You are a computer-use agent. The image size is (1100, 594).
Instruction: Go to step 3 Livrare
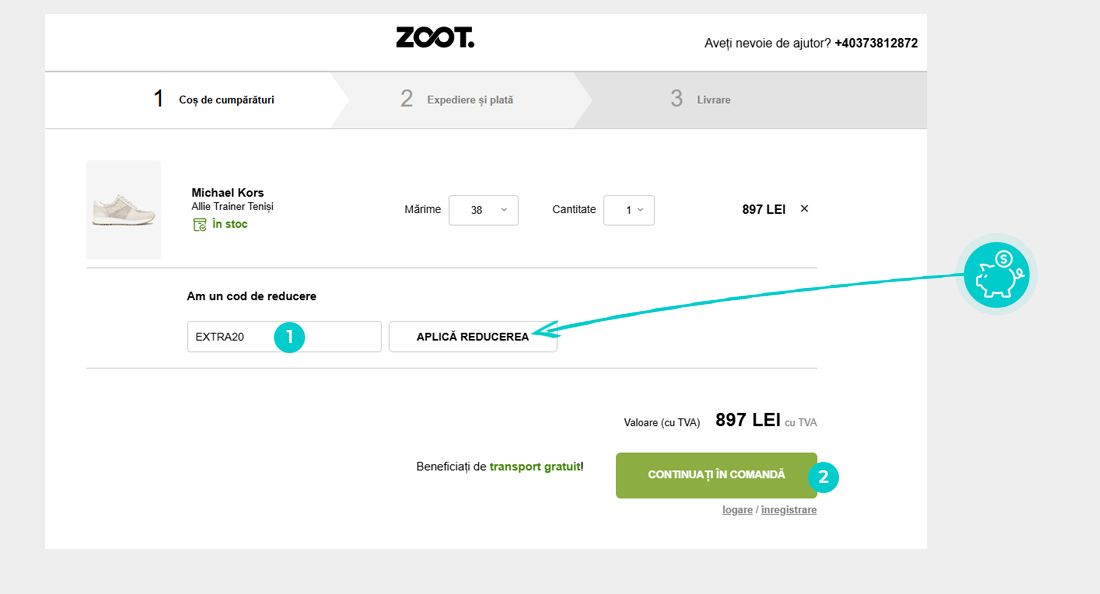point(700,100)
